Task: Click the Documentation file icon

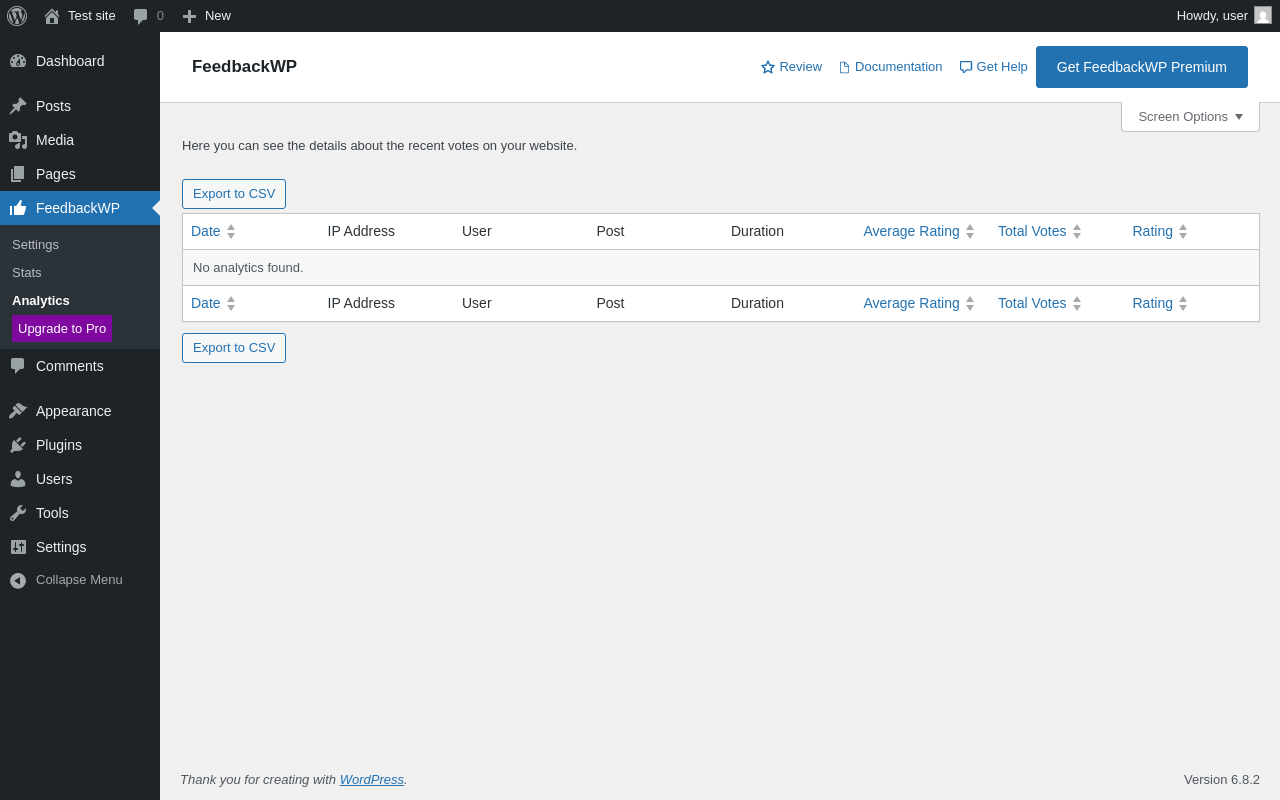Action: (844, 67)
